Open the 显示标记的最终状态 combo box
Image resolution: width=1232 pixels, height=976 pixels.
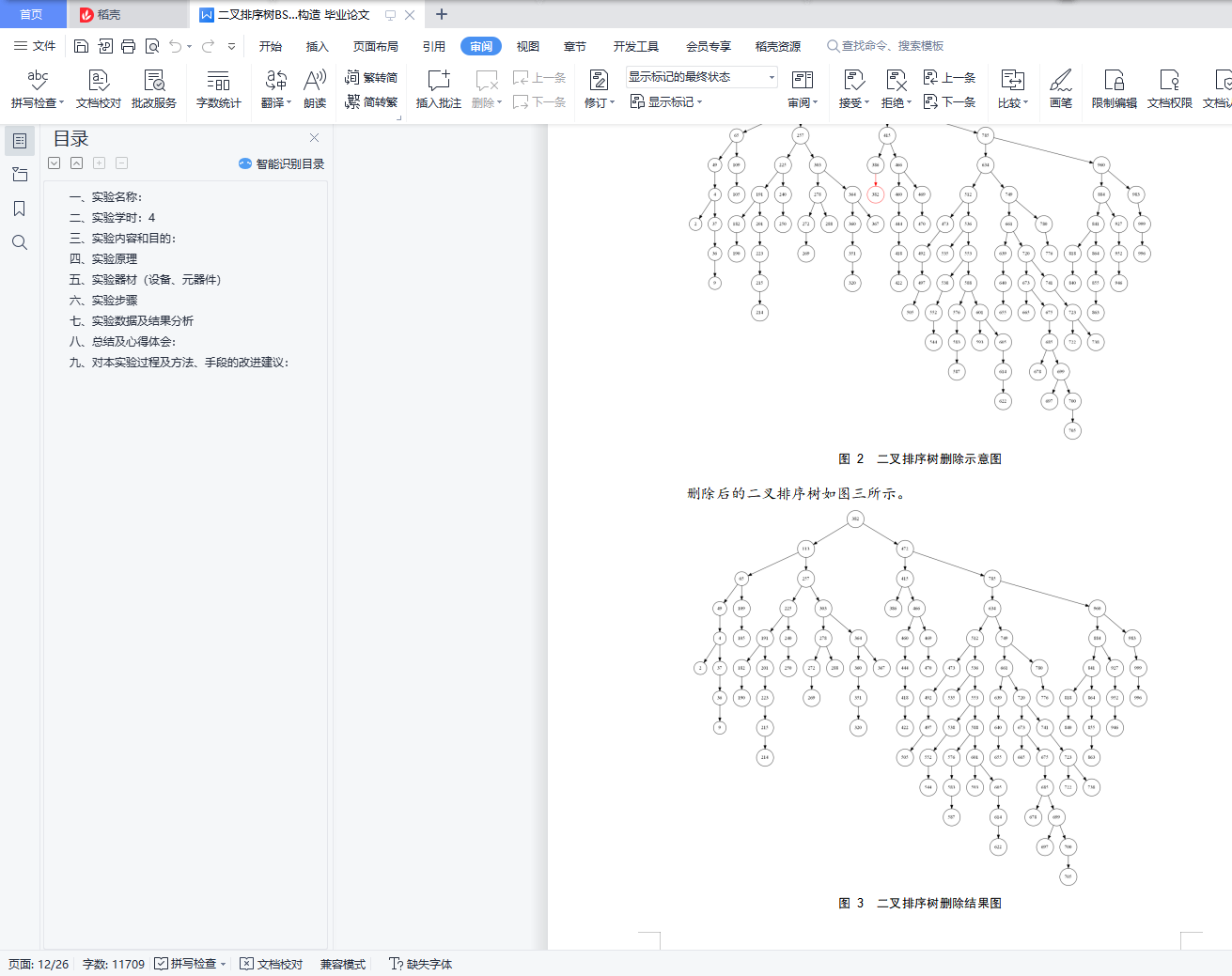tap(702, 77)
